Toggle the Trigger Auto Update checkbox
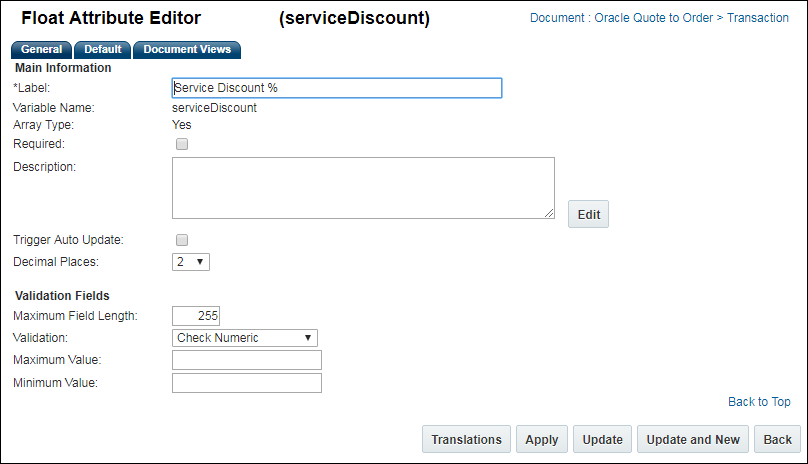This screenshot has height=464, width=808. point(182,240)
